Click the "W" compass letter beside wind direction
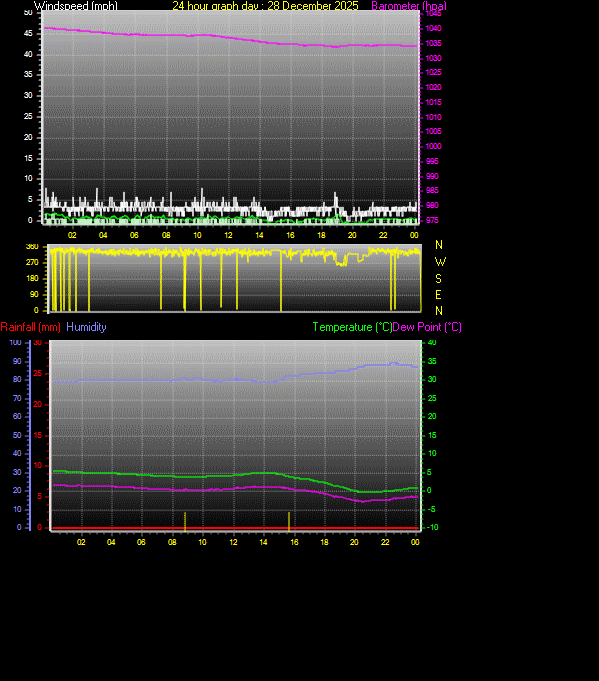Viewport: 599px width, 681px height. pyautogui.click(x=440, y=262)
